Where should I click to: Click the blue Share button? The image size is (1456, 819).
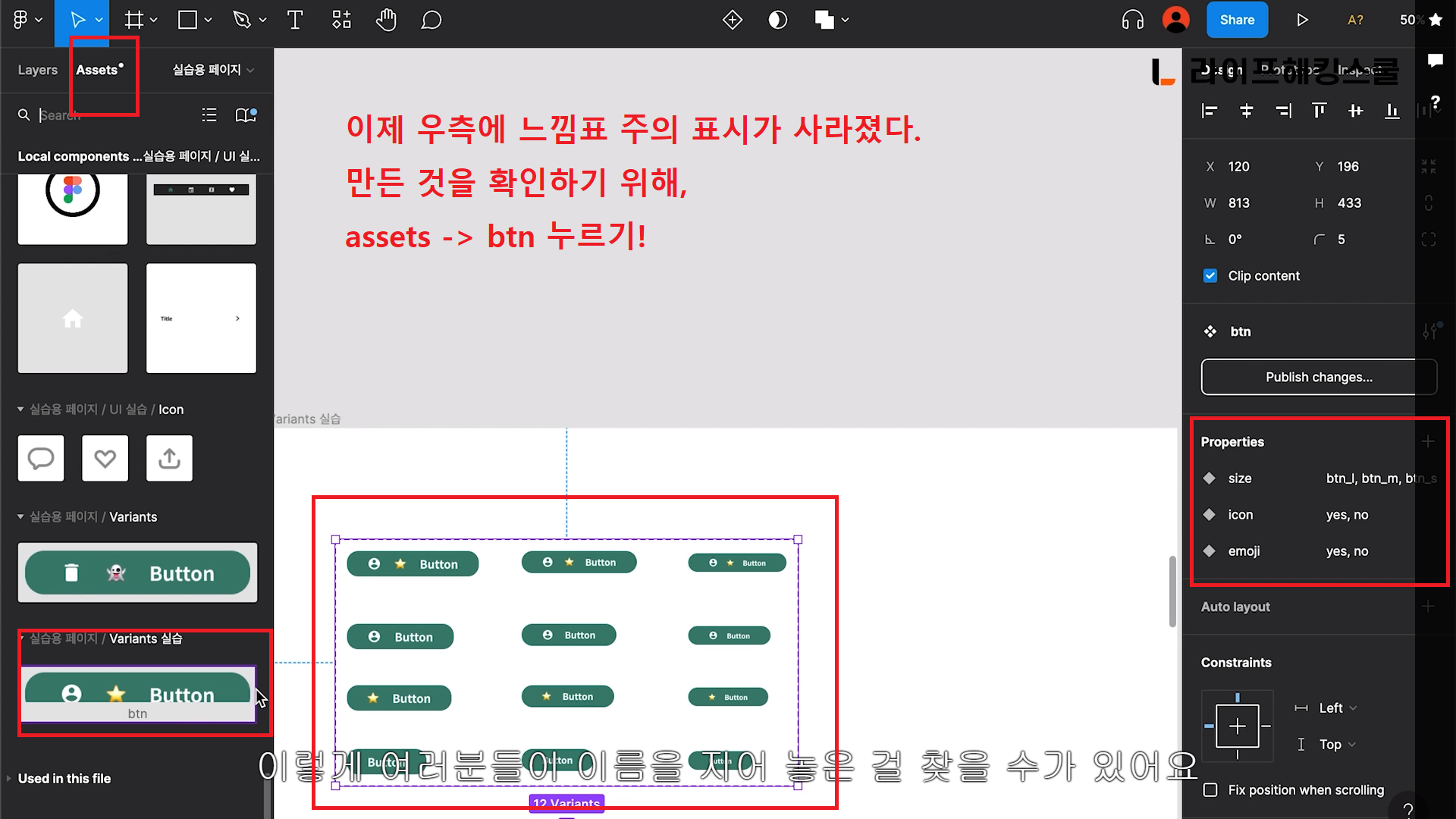[1236, 20]
